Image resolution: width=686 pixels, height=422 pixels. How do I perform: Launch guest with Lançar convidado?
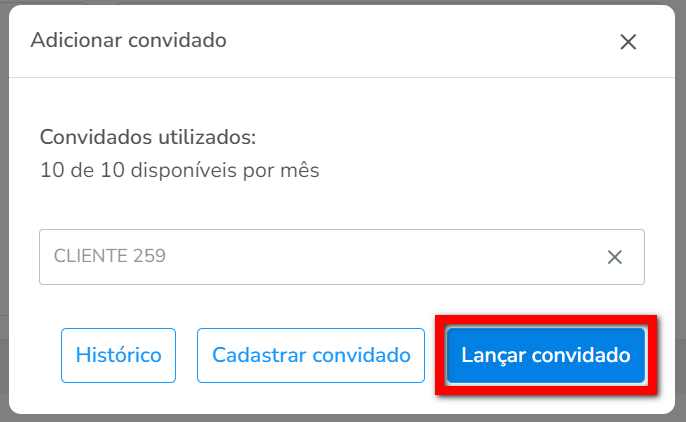546,355
